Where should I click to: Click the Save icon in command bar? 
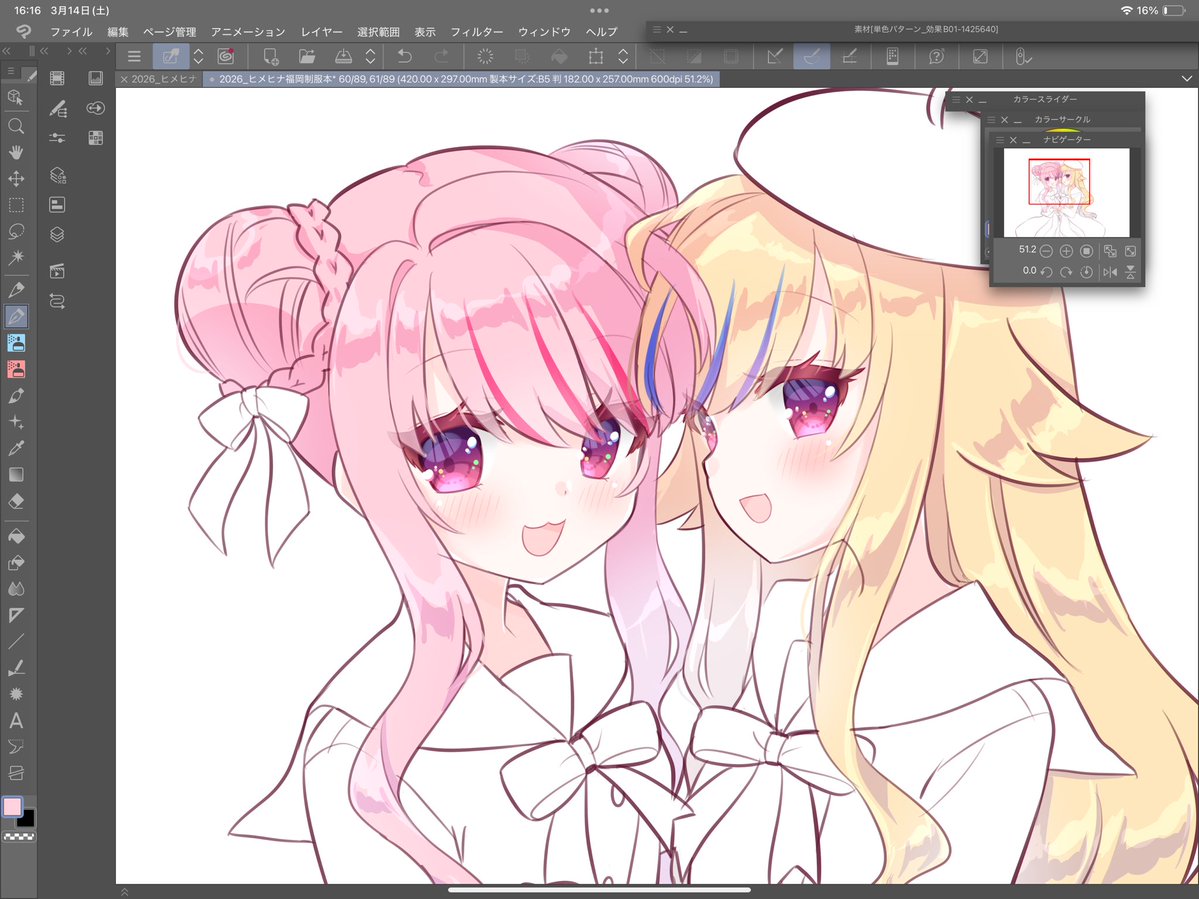point(343,56)
